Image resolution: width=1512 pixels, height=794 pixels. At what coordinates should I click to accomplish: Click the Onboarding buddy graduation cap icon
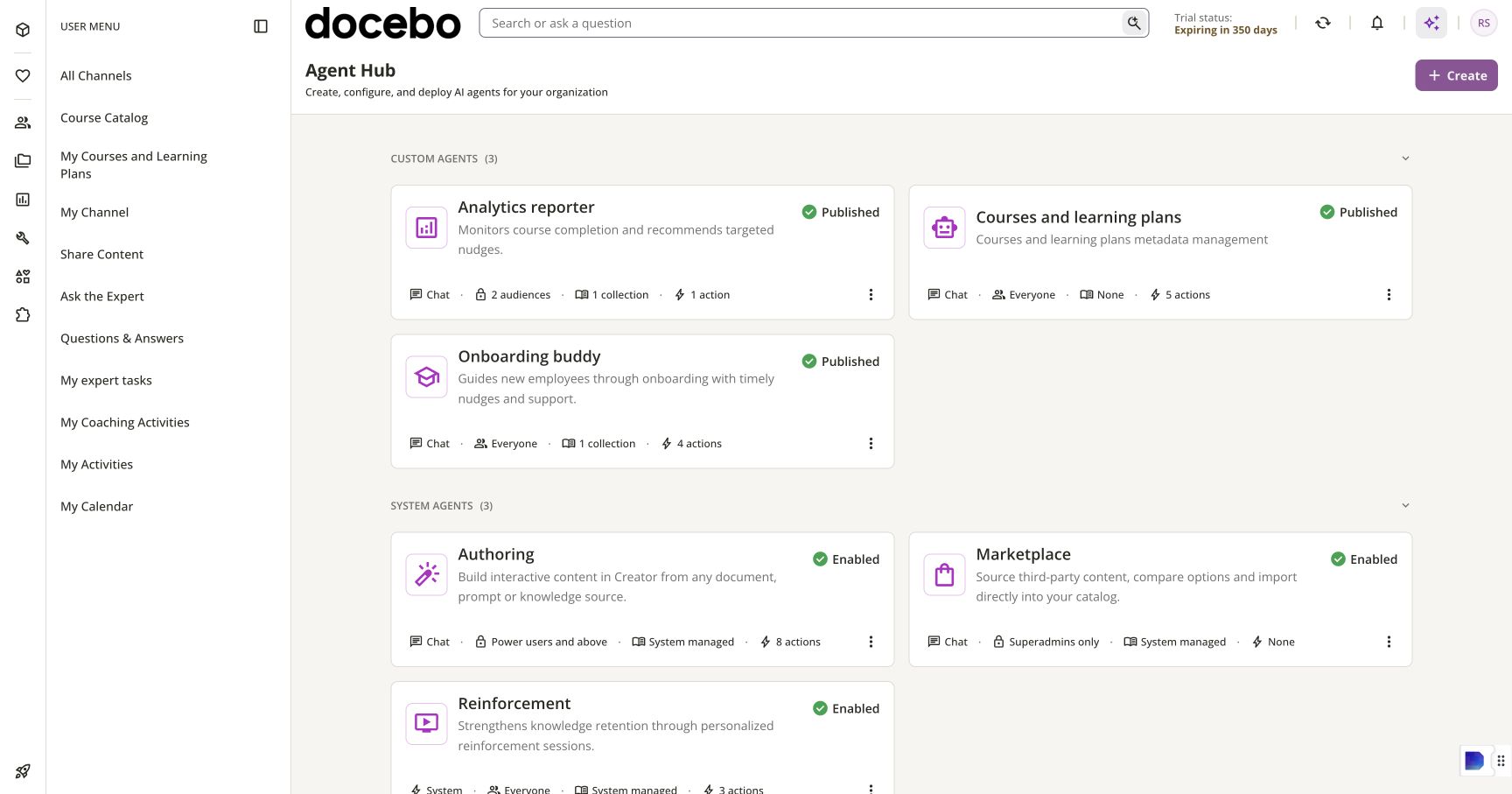click(427, 377)
